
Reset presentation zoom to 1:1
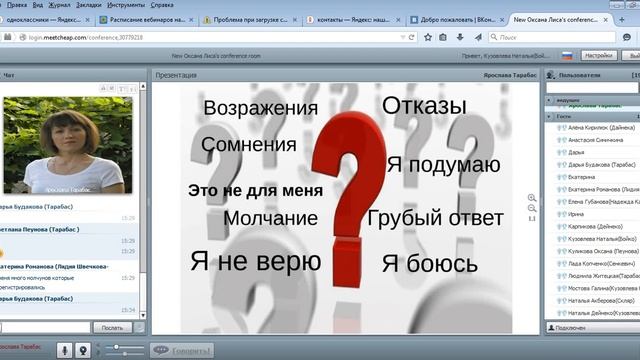coord(532,218)
